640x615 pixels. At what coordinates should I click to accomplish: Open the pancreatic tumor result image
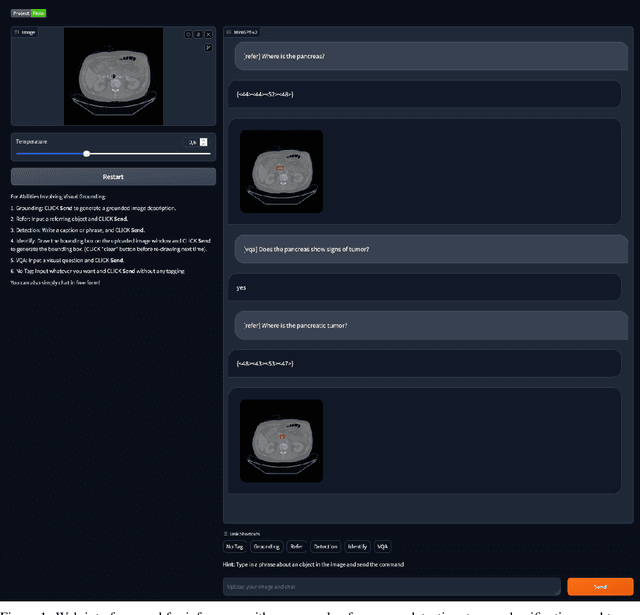click(x=281, y=441)
